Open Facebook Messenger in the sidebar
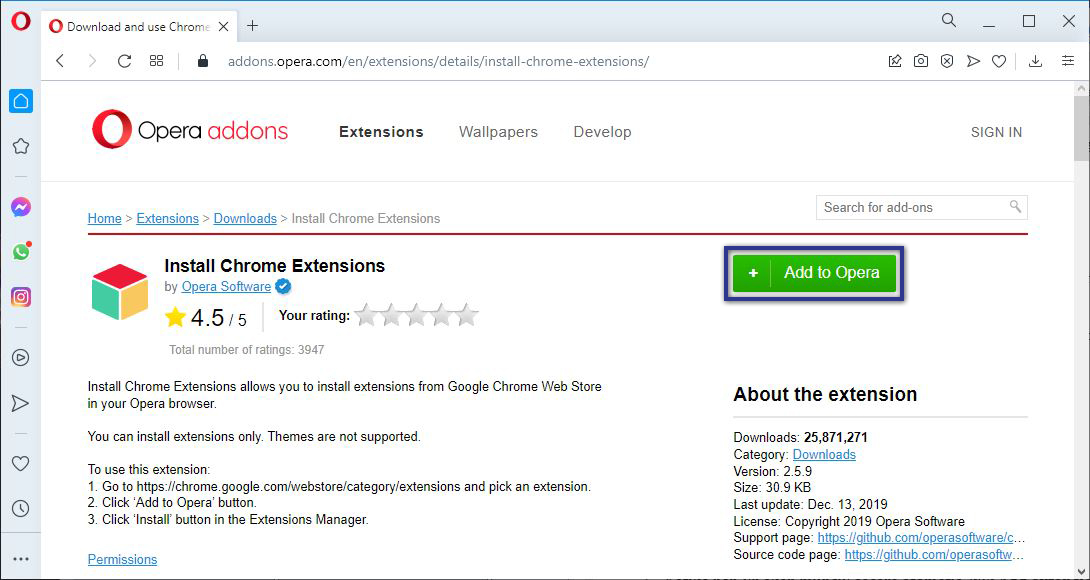 coord(21,207)
